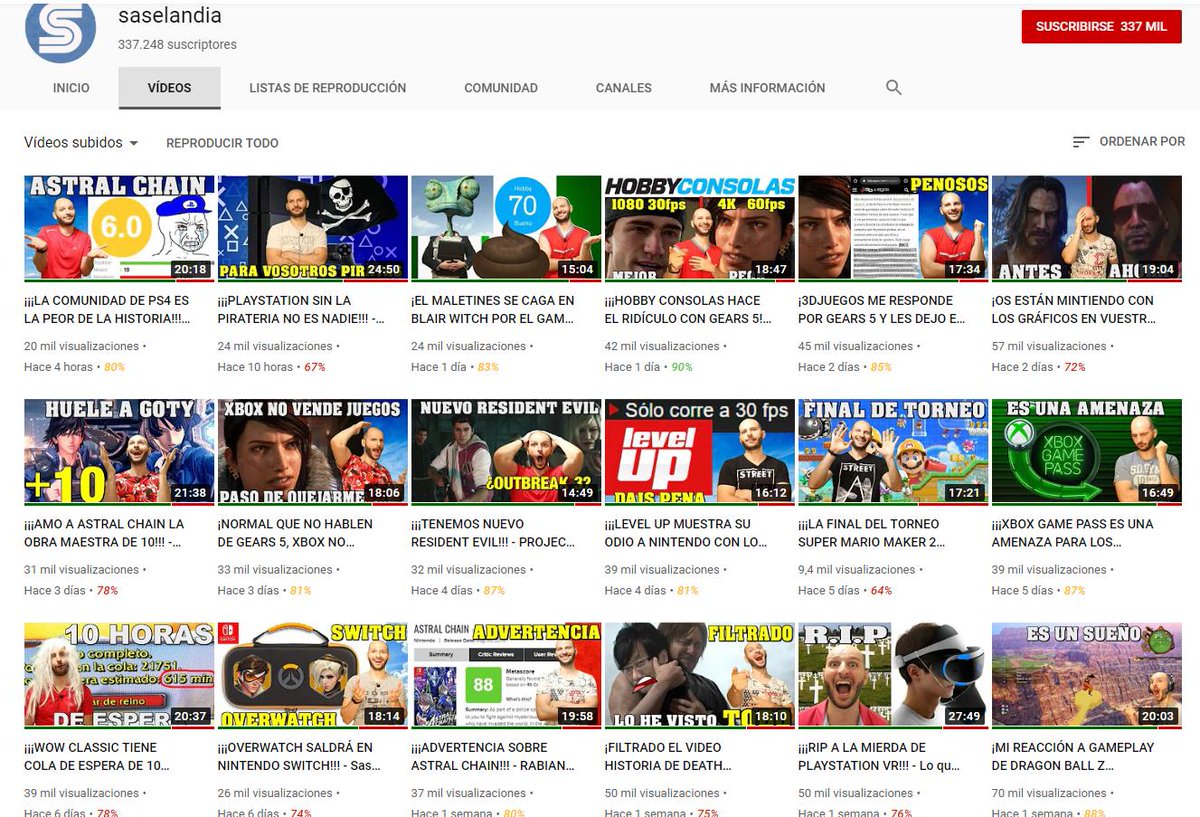Click the 90% rating on Hobby Consolas video

pos(682,367)
